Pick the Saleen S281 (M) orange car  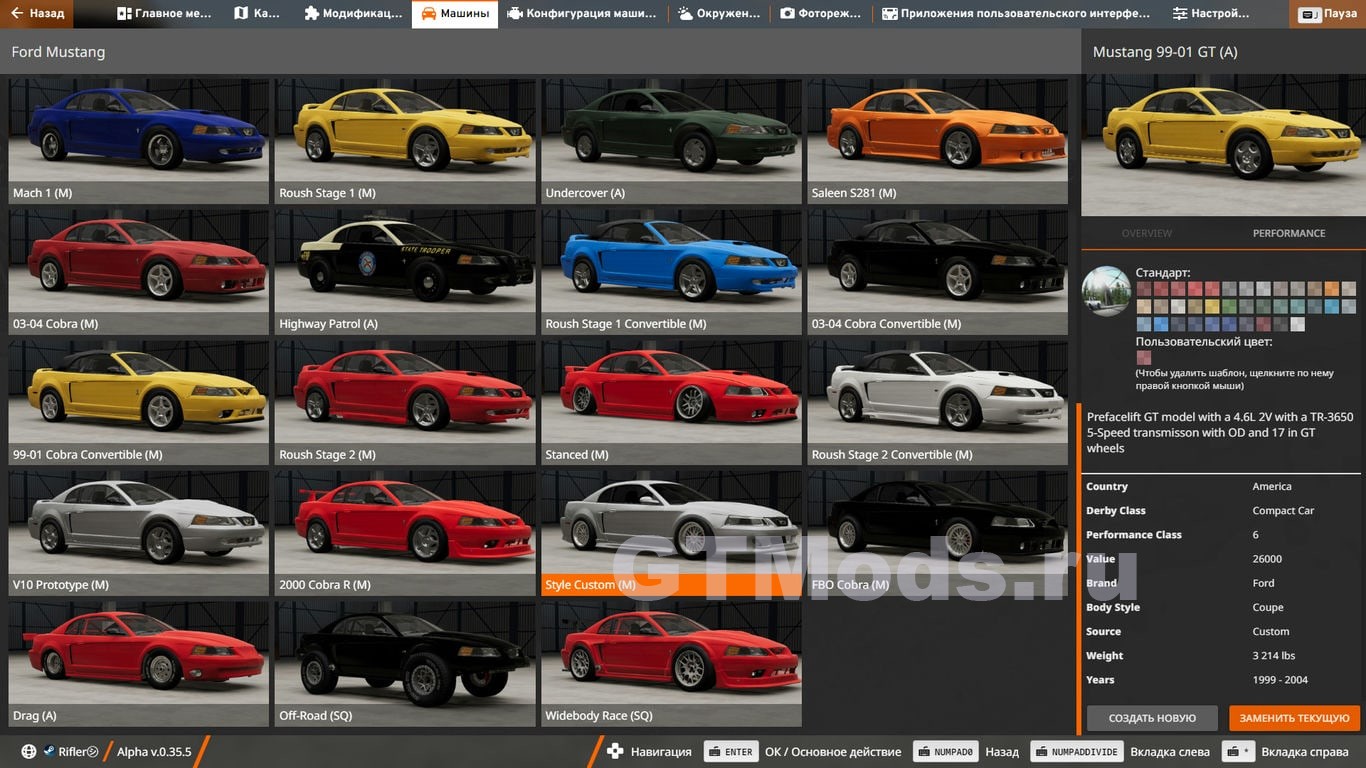click(x=938, y=141)
